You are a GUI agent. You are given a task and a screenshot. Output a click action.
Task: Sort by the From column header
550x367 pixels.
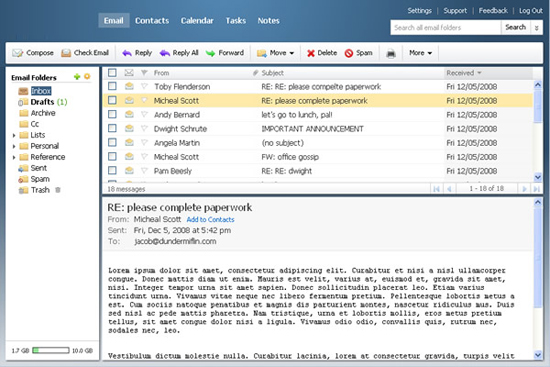click(161, 73)
